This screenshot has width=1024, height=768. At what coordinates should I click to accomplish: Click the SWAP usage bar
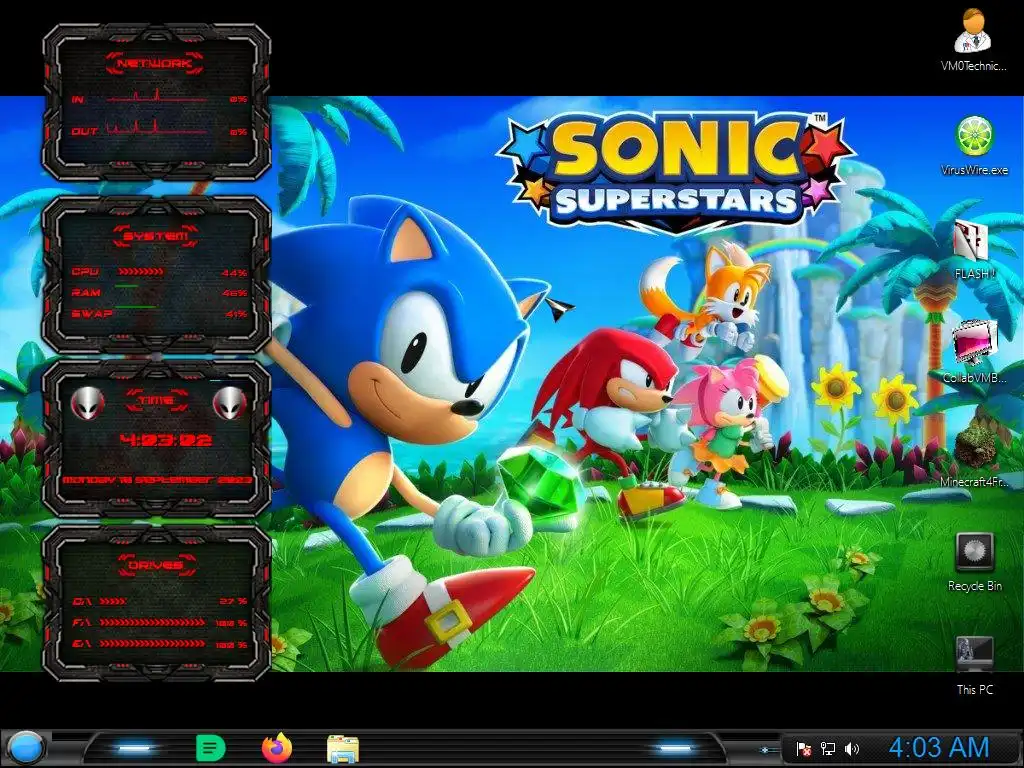tap(136, 306)
